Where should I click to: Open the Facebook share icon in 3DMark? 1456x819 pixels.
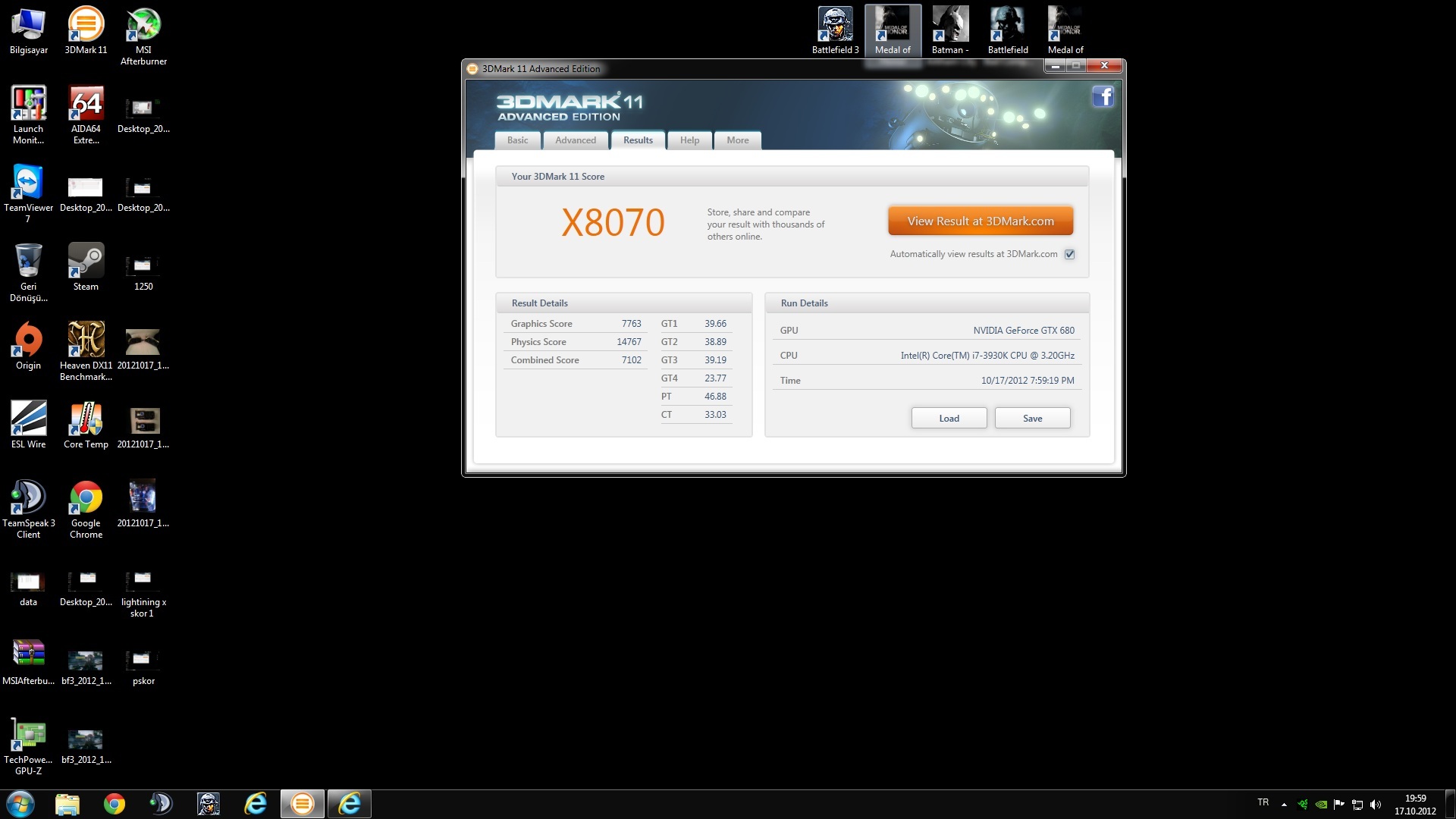click(x=1103, y=97)
